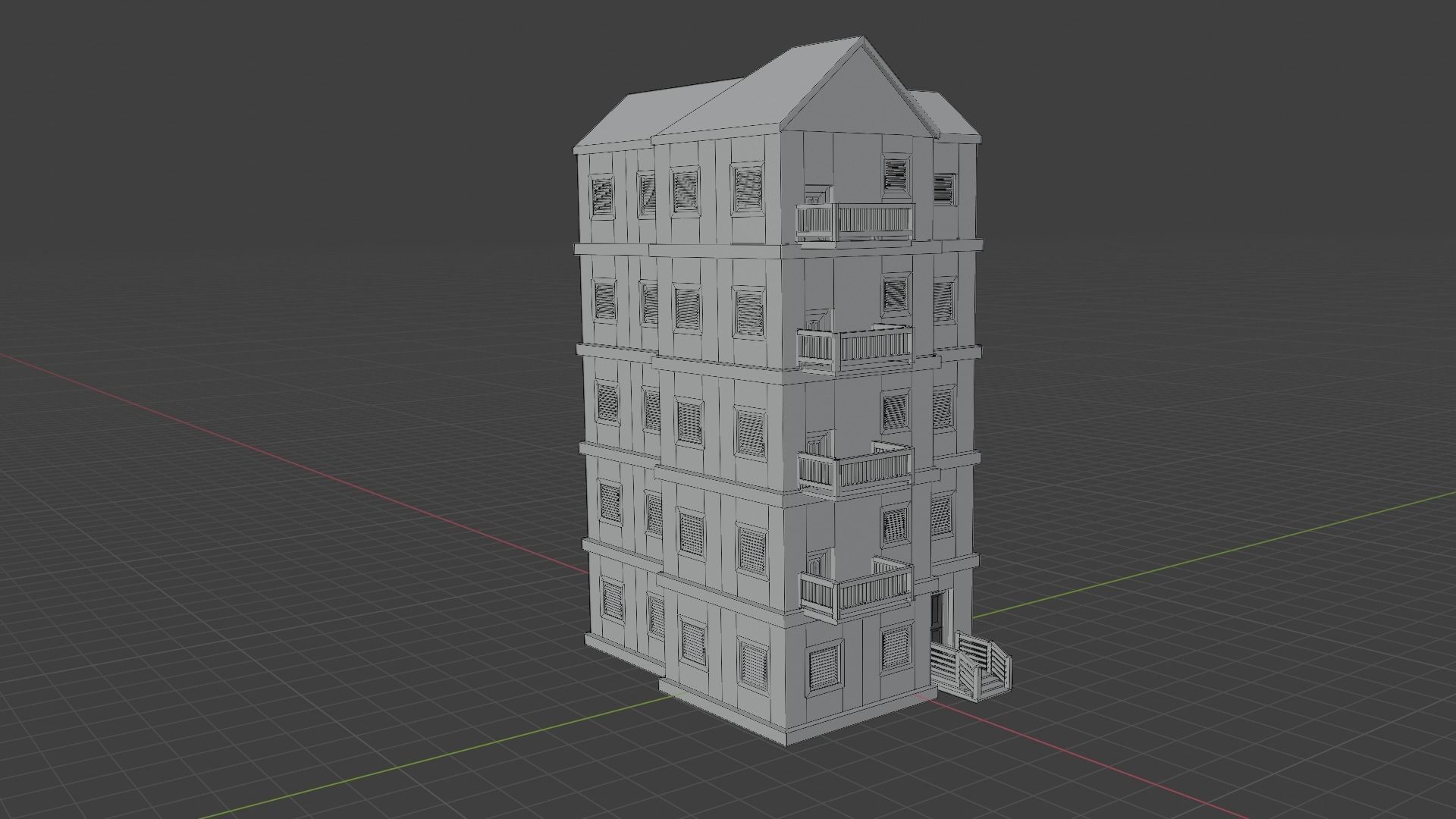Select the lowest balcony above the entrance

click(x=857, y=590)
